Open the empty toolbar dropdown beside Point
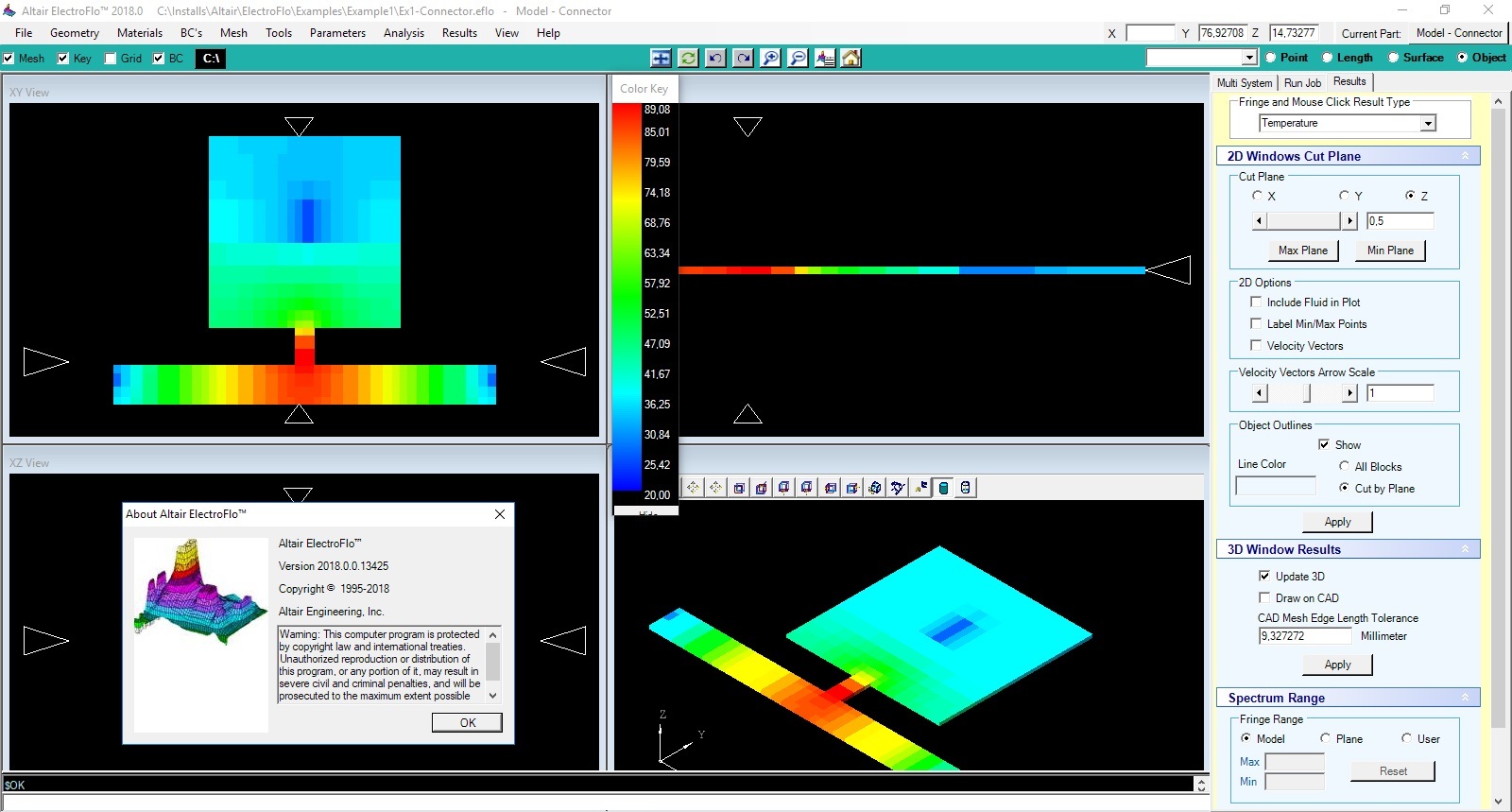The width and height of the screenshot is (1512, 812). (x=1248, y=58)
